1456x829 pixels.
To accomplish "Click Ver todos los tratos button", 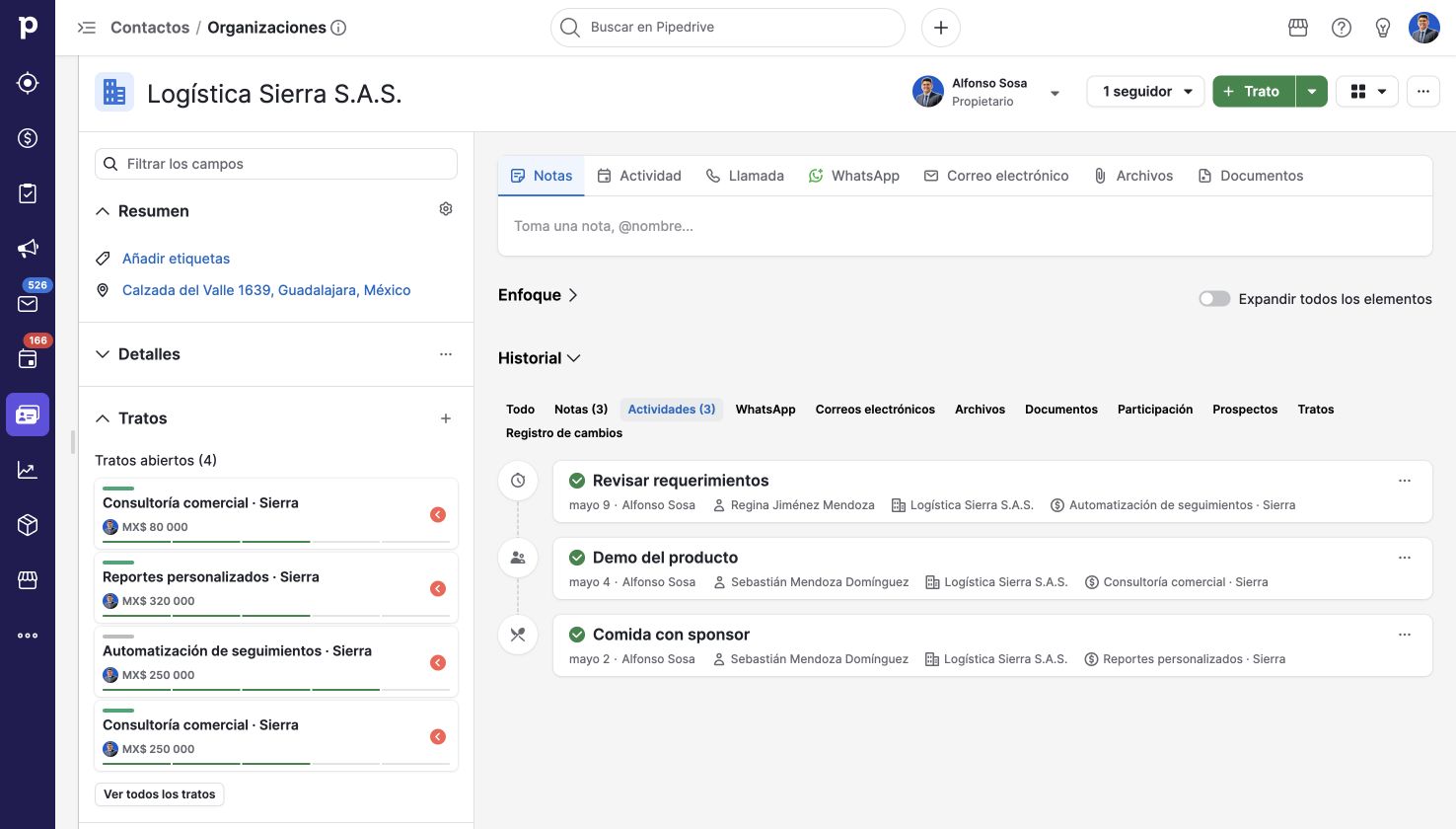I will click(x=160, y=794).
